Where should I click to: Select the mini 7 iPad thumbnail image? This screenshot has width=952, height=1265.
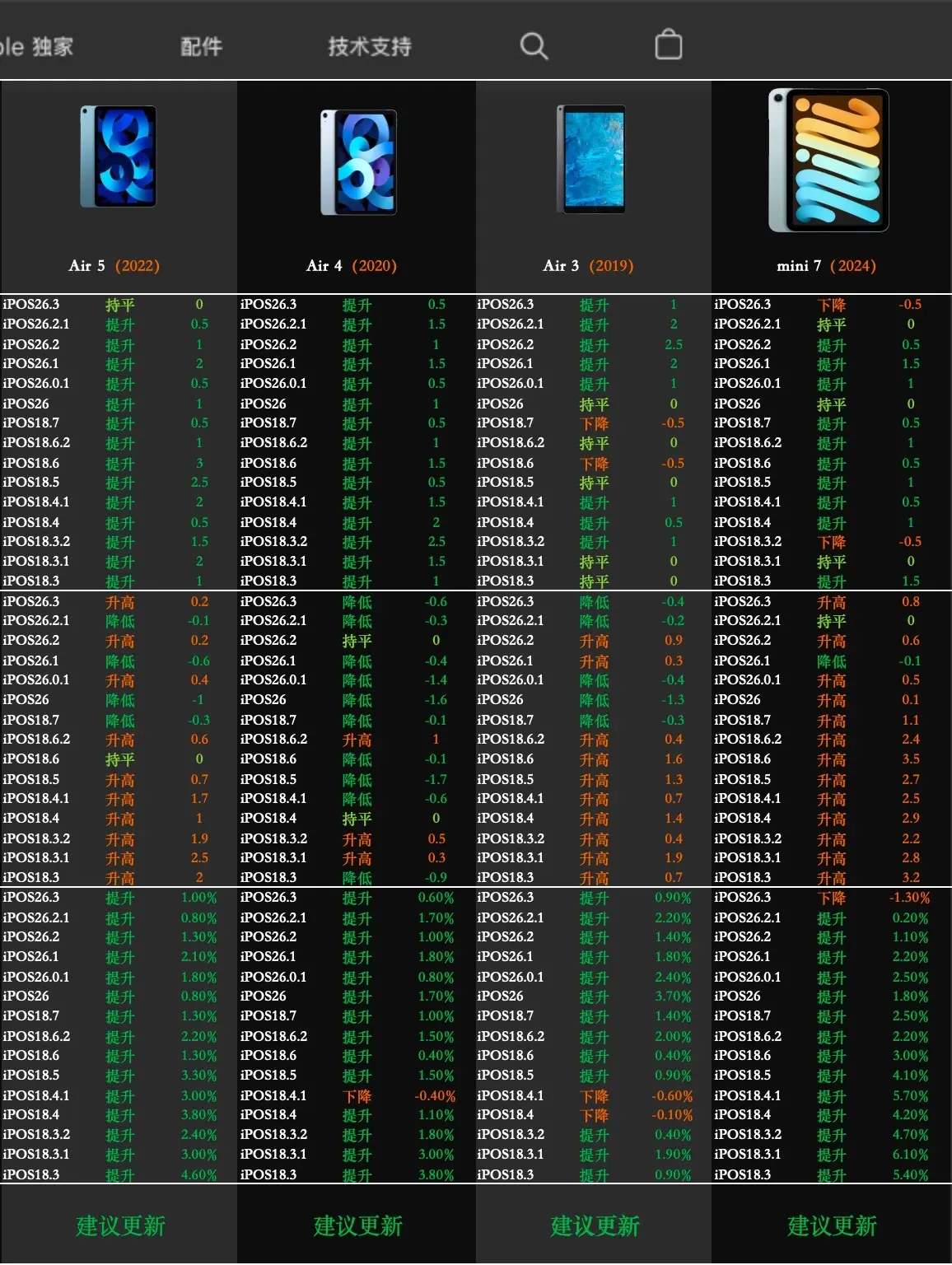[828, 161]
